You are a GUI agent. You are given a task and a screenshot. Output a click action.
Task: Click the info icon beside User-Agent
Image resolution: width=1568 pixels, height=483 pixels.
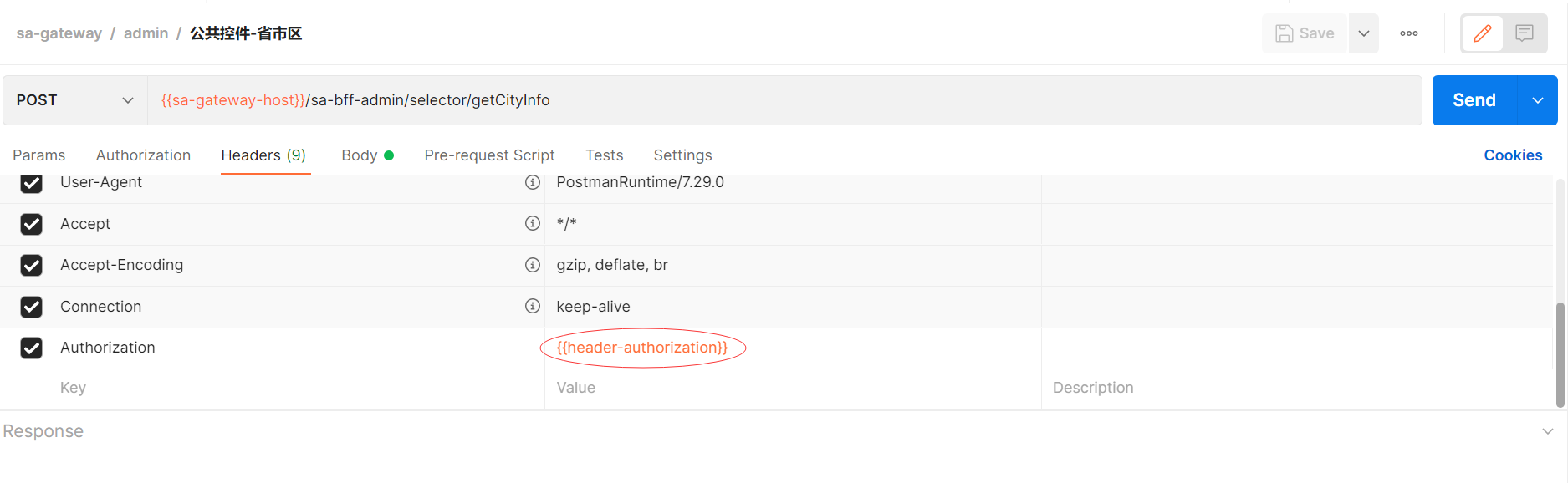[533, 182]
